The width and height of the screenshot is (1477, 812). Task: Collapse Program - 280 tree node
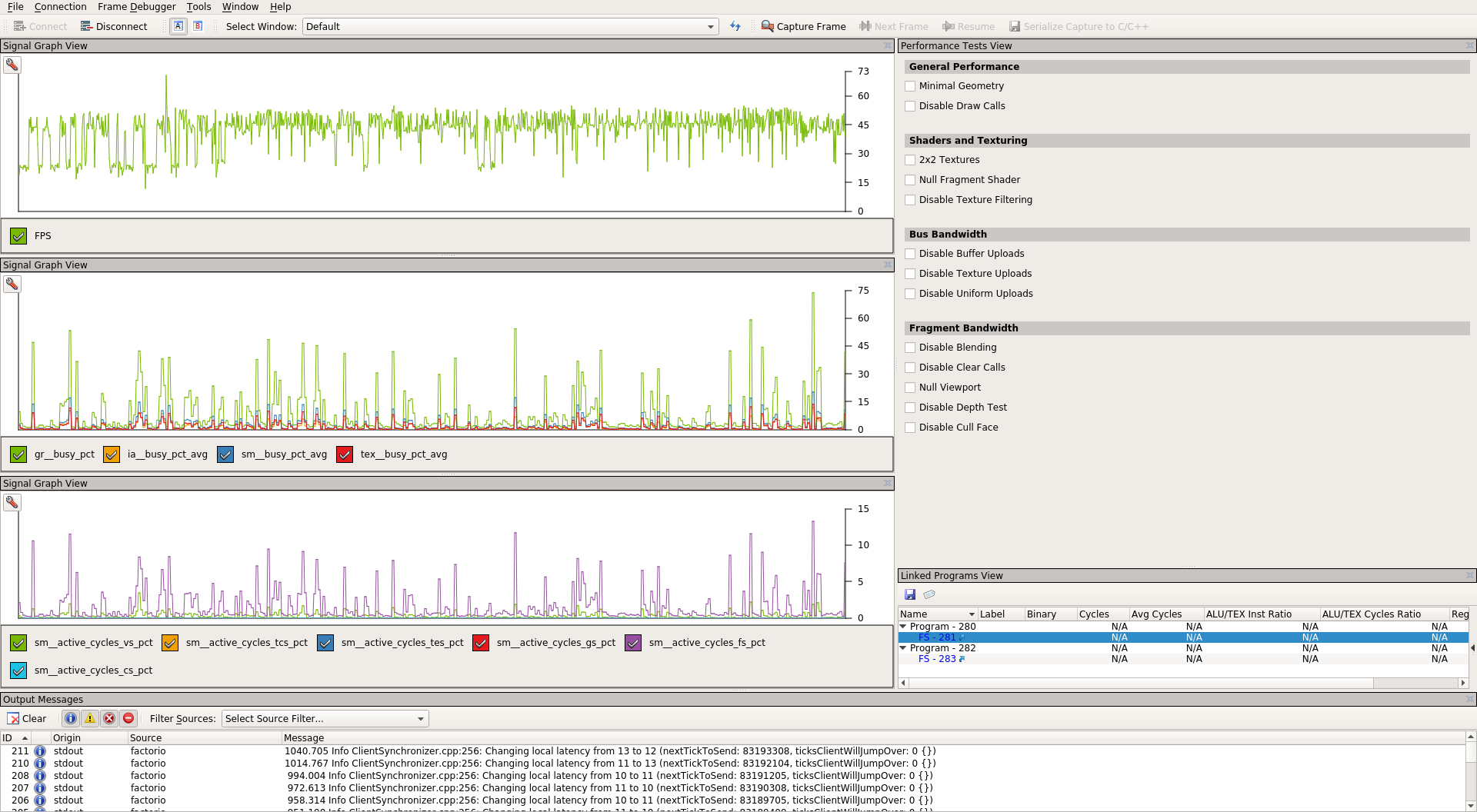coord(903,627)
